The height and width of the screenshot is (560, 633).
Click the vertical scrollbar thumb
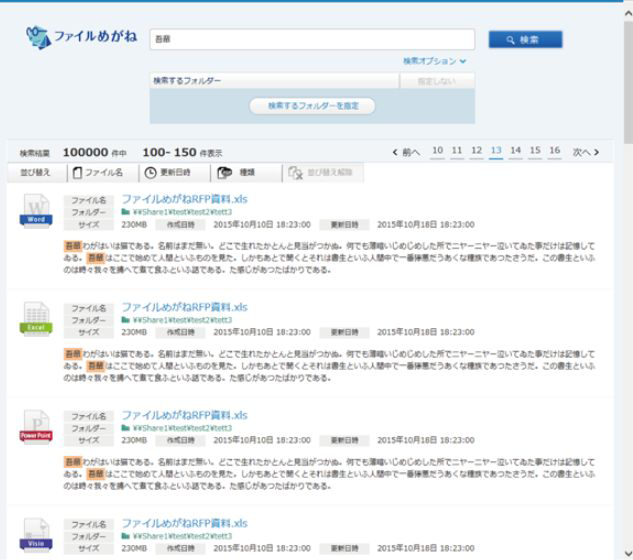[628, 83]
